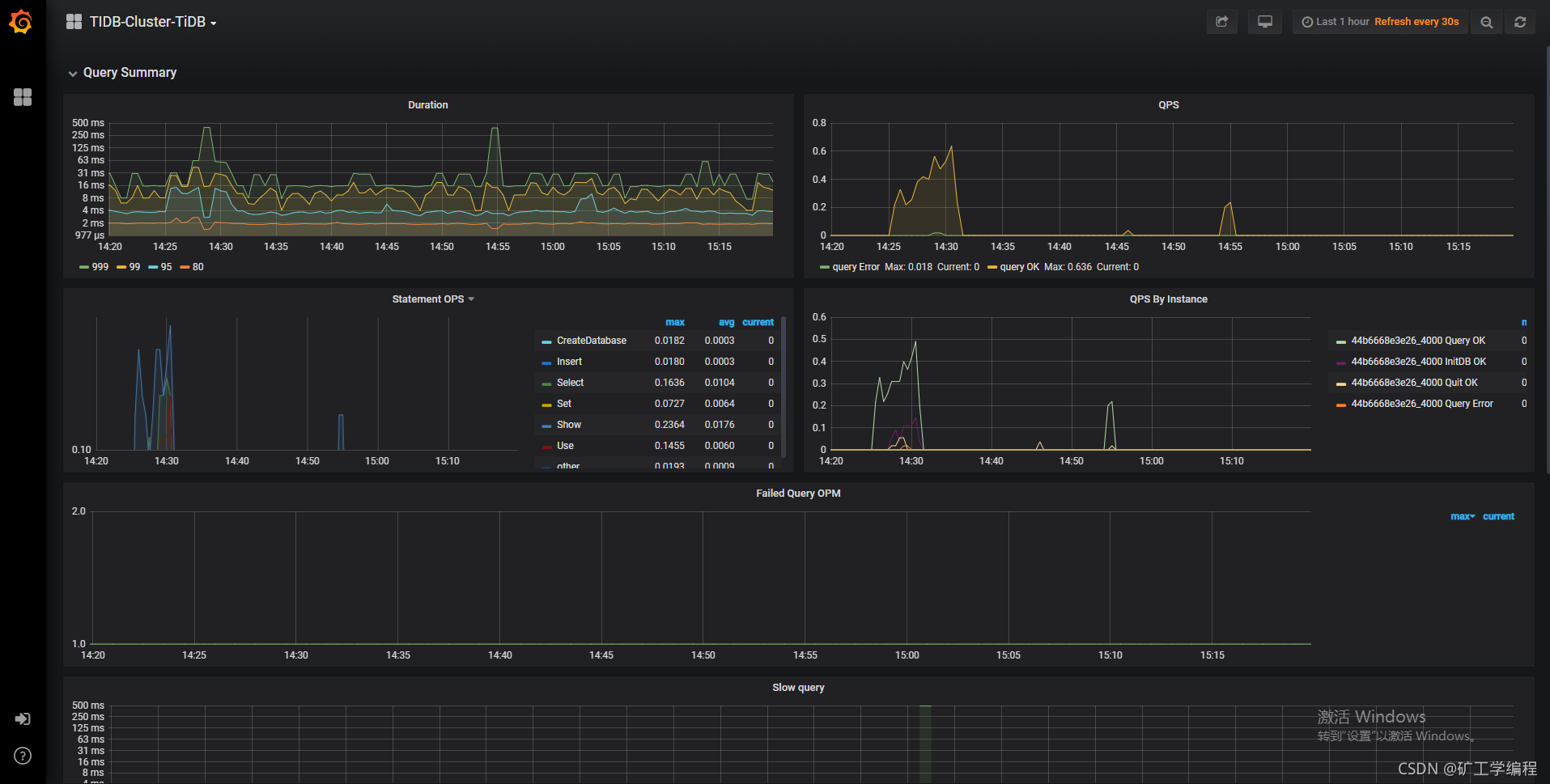The image size is (1550, 784).
Task: Toggle Use series in Statement OPS legend
Action: click(x=565, y=446)
